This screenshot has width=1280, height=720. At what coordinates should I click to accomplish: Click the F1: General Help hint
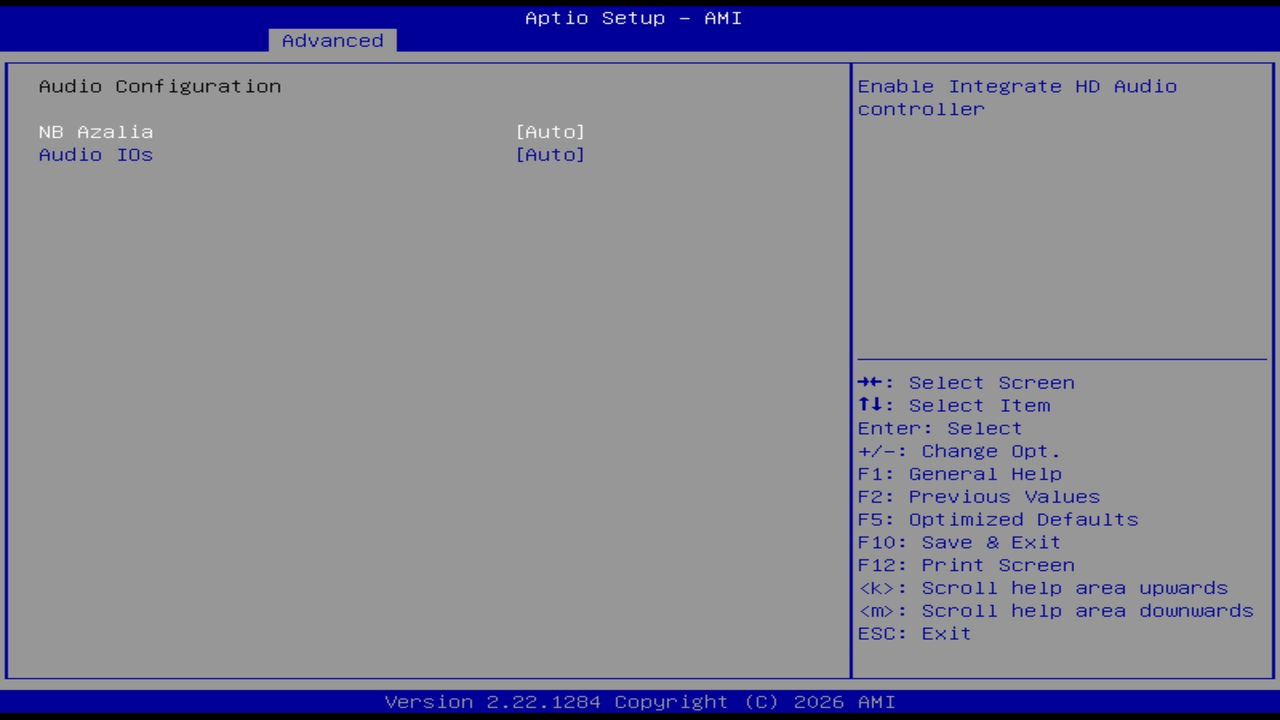coord(960,475)
